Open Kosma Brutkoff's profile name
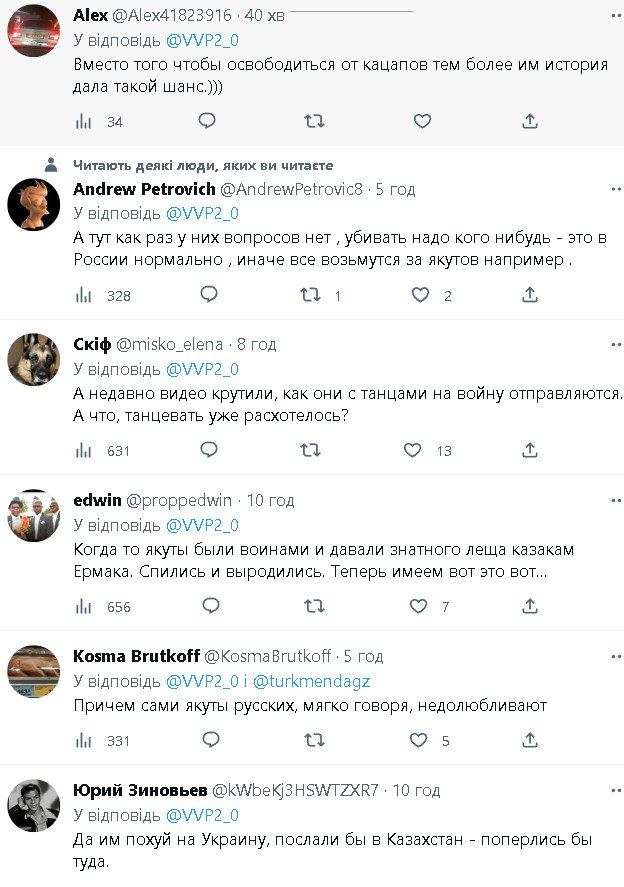This screenshot has width=624, height=887. point(136,656)
